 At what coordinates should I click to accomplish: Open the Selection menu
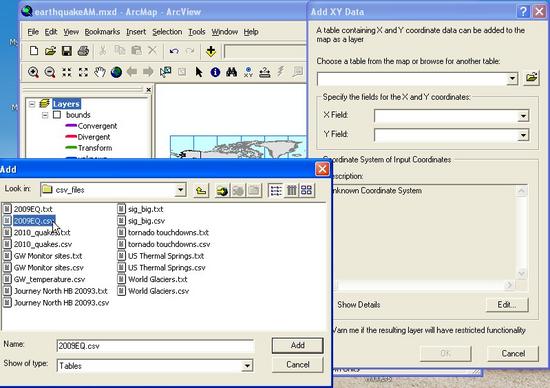(167, 32)
